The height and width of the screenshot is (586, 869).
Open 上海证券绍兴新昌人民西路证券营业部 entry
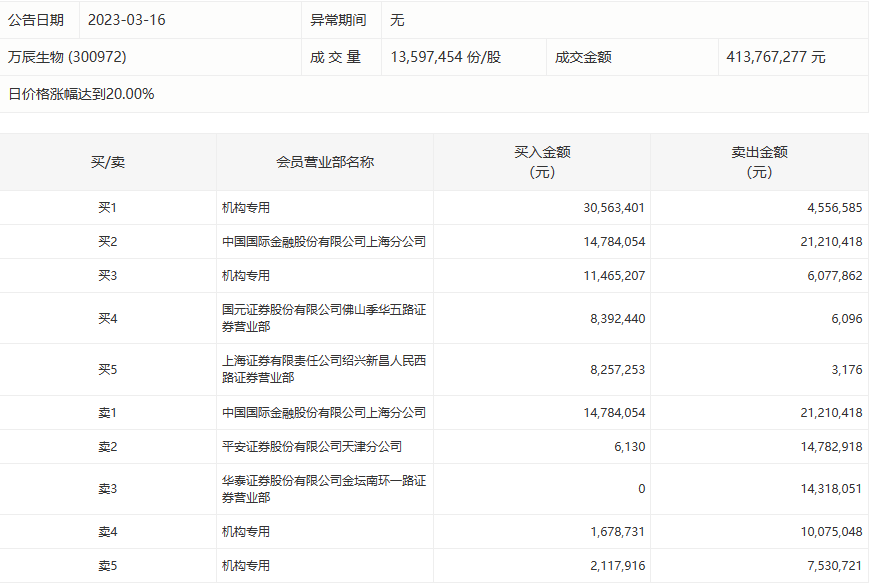(x=324, y=369)
